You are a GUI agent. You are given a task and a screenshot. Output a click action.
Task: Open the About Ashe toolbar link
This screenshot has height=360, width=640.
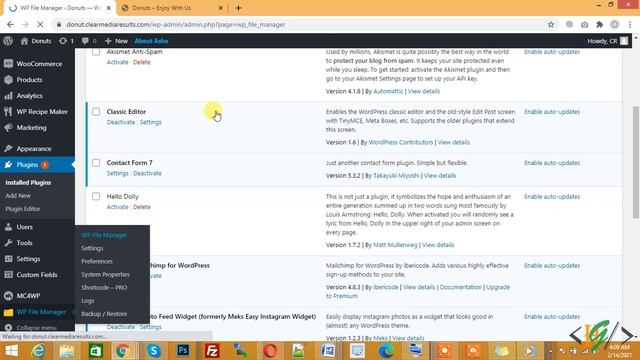click(151, 41)
